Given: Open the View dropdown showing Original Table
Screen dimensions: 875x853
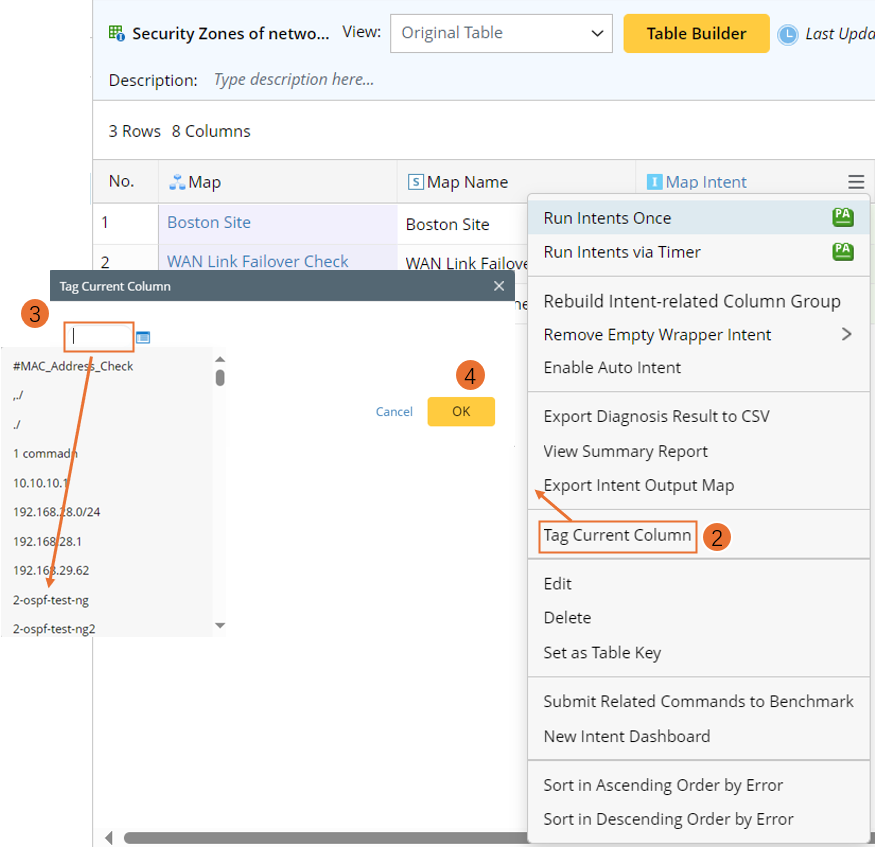Looking at the screenshot, I should (501, 33).
